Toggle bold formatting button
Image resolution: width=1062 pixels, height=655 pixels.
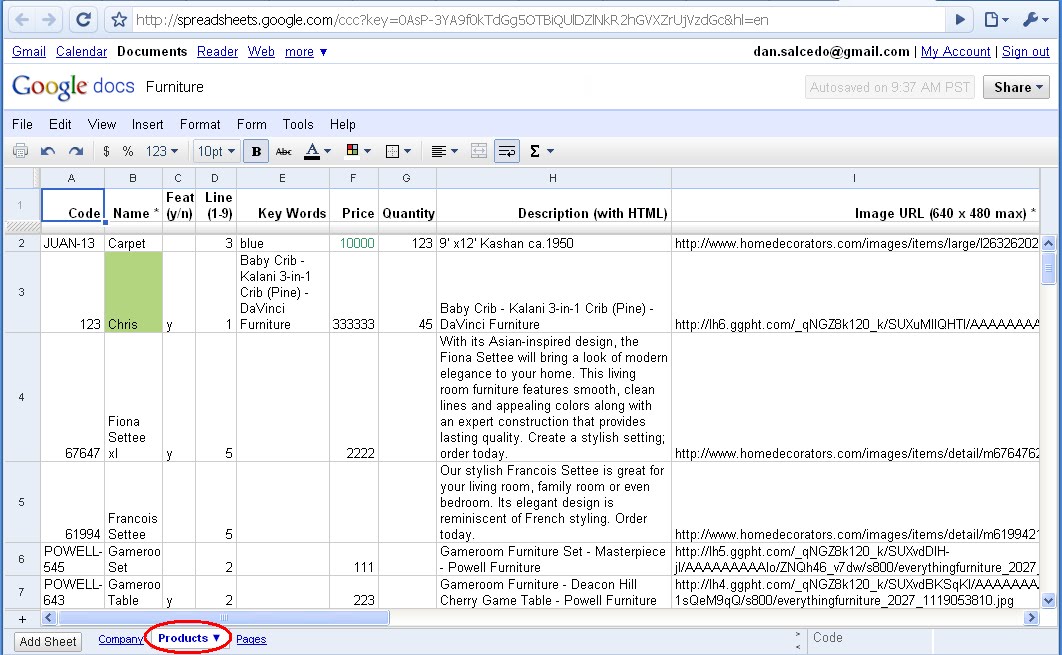coord(256,151)
